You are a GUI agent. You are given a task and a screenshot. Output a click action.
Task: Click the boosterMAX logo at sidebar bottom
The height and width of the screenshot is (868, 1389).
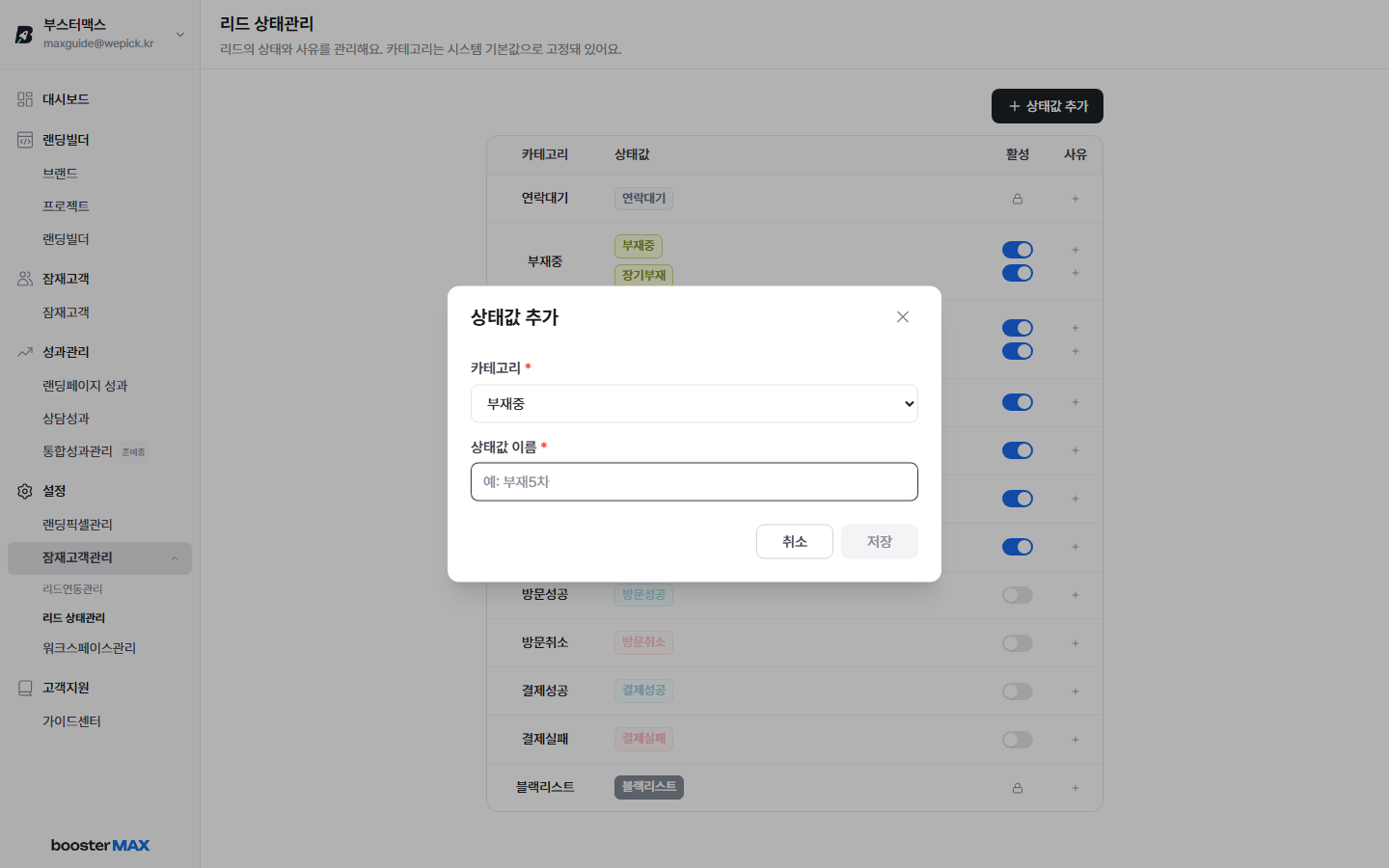[100, 845]
